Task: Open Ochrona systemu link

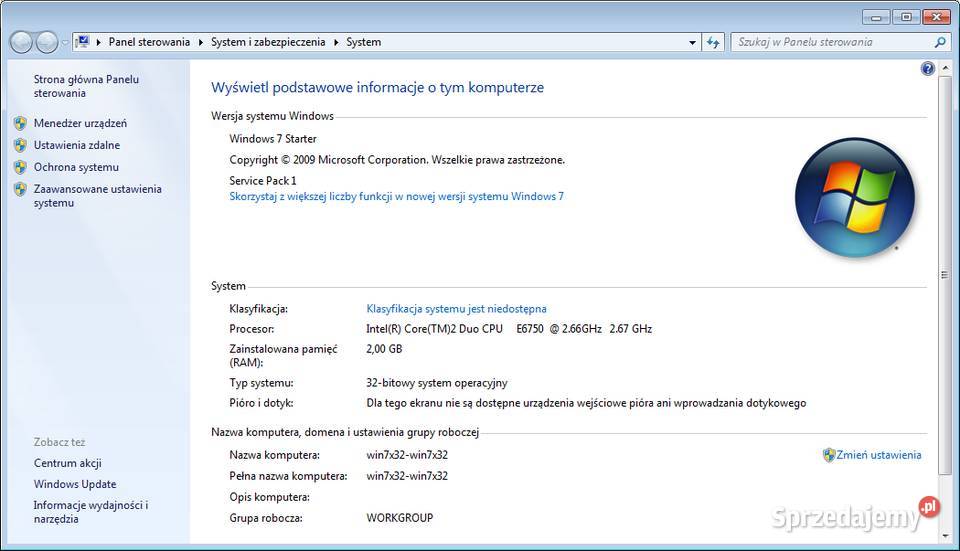Action: tap(76, 167)
